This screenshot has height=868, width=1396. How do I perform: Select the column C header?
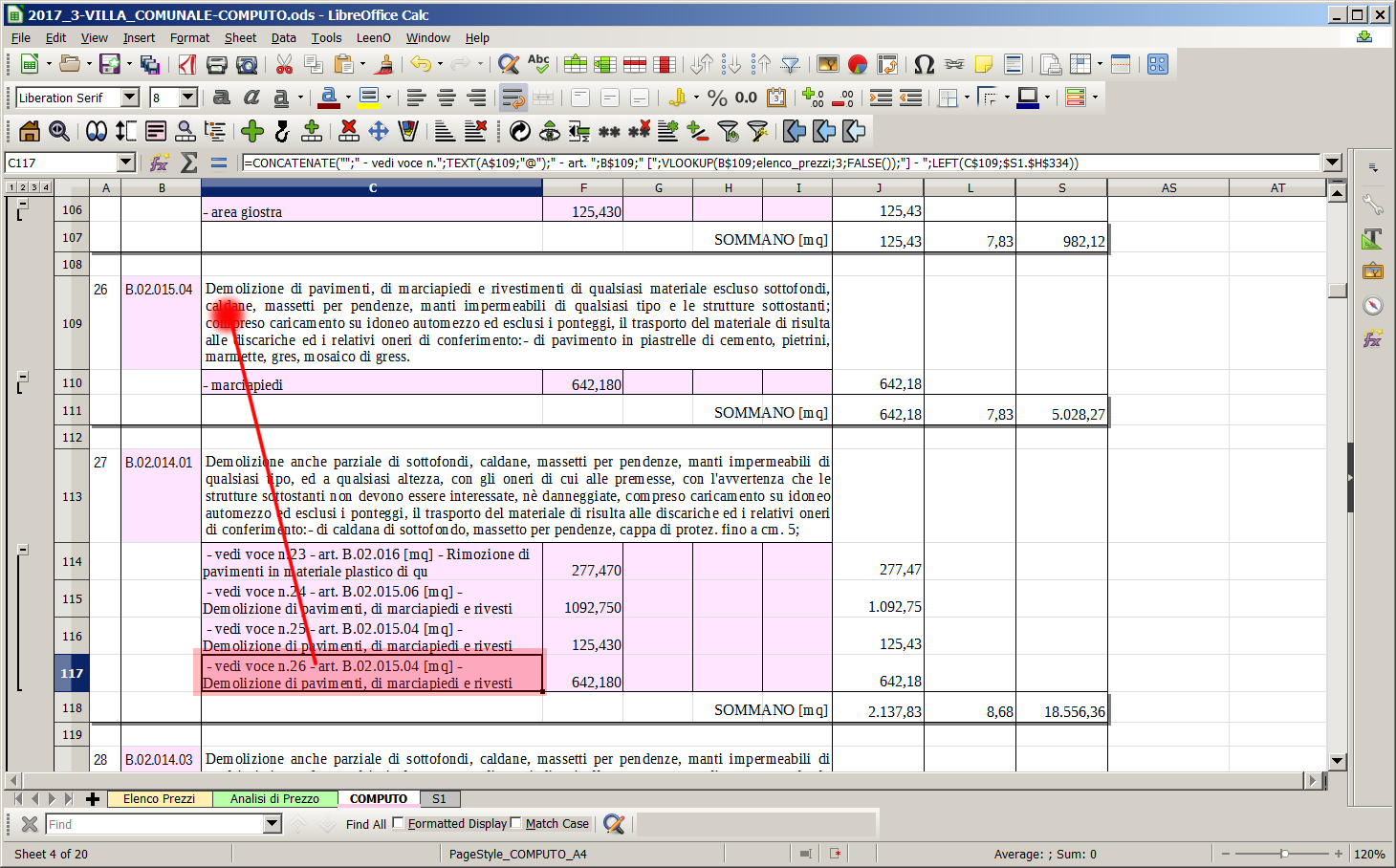pos(372,187)
